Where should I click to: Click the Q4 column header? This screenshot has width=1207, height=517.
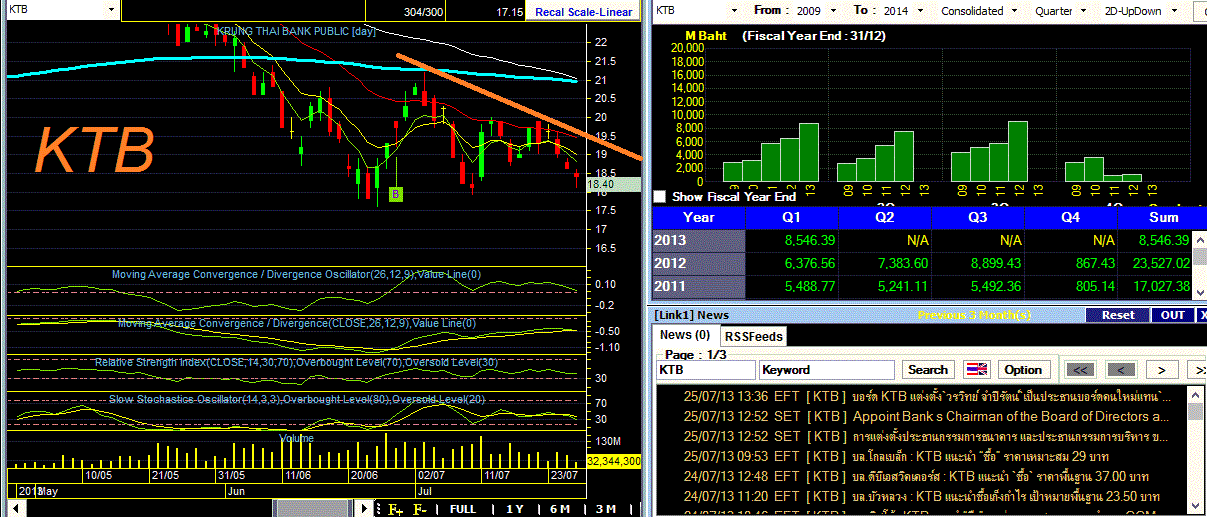coord(1070,217)
